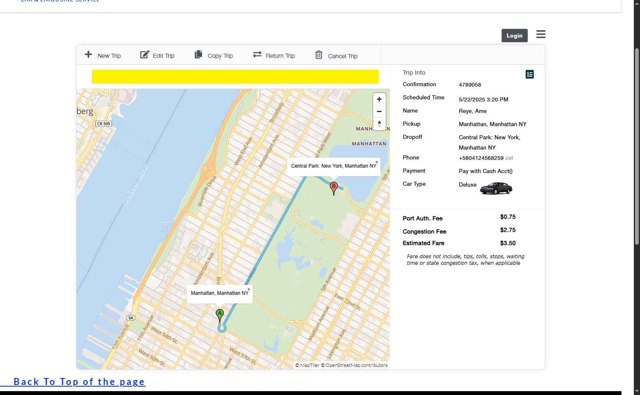Click the Estimated Fare $3.50 amount

508,243
